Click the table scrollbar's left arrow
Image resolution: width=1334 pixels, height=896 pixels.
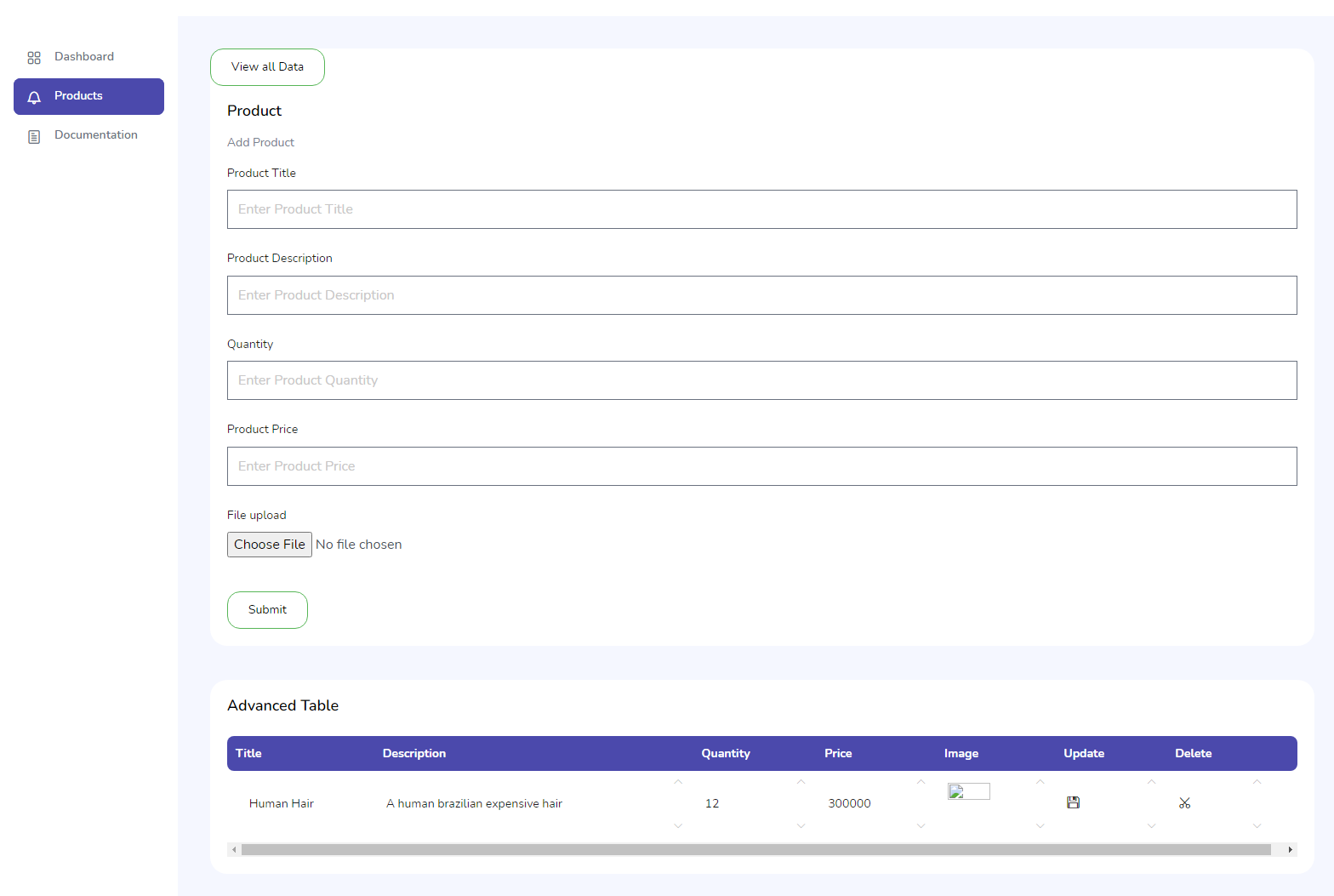234,849
